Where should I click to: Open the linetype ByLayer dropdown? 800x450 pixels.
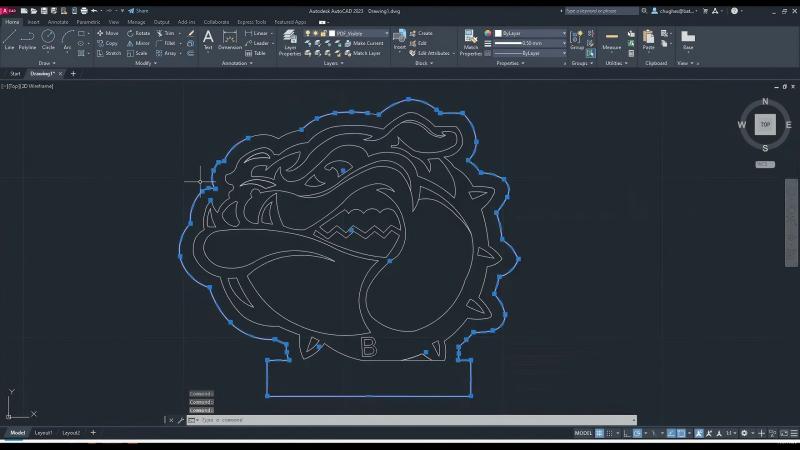tap(531, 53)
